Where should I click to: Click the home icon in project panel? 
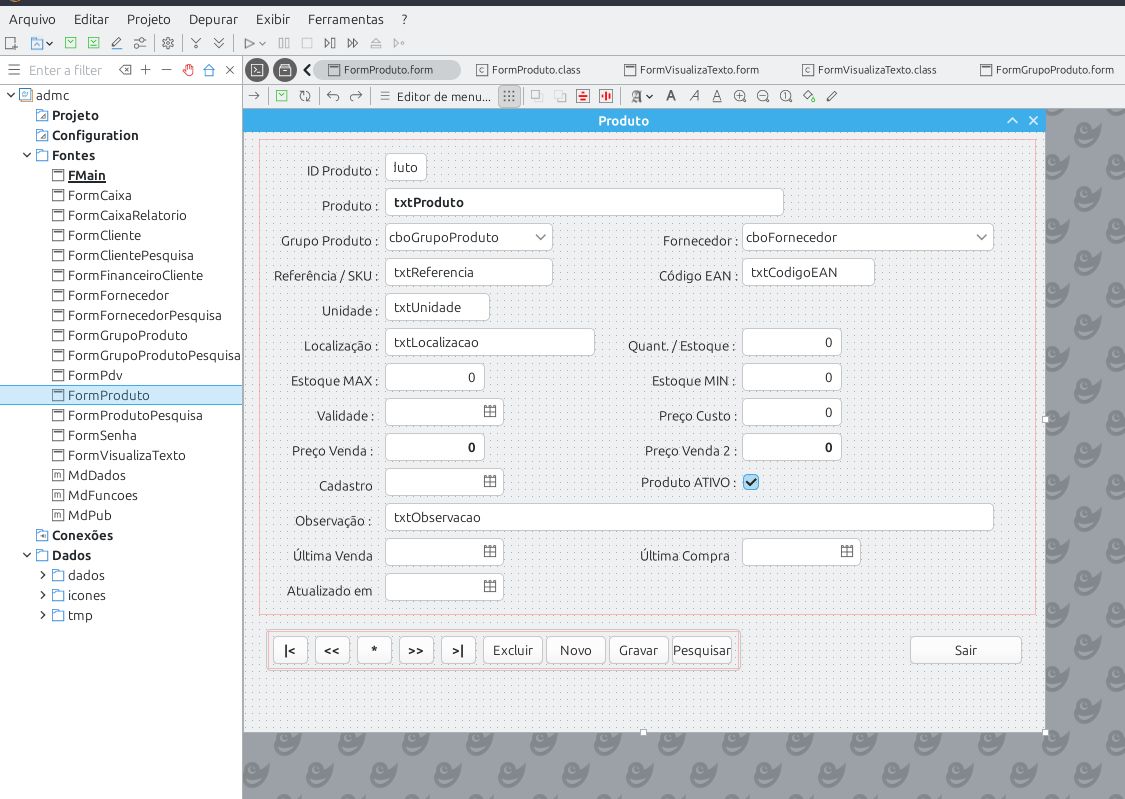(209, 70)
